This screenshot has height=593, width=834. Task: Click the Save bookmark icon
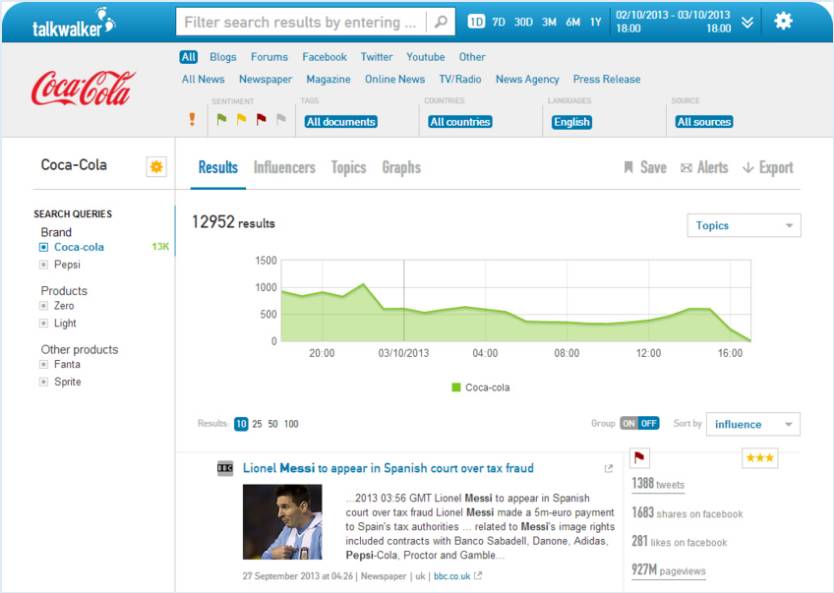pos(628,168)
